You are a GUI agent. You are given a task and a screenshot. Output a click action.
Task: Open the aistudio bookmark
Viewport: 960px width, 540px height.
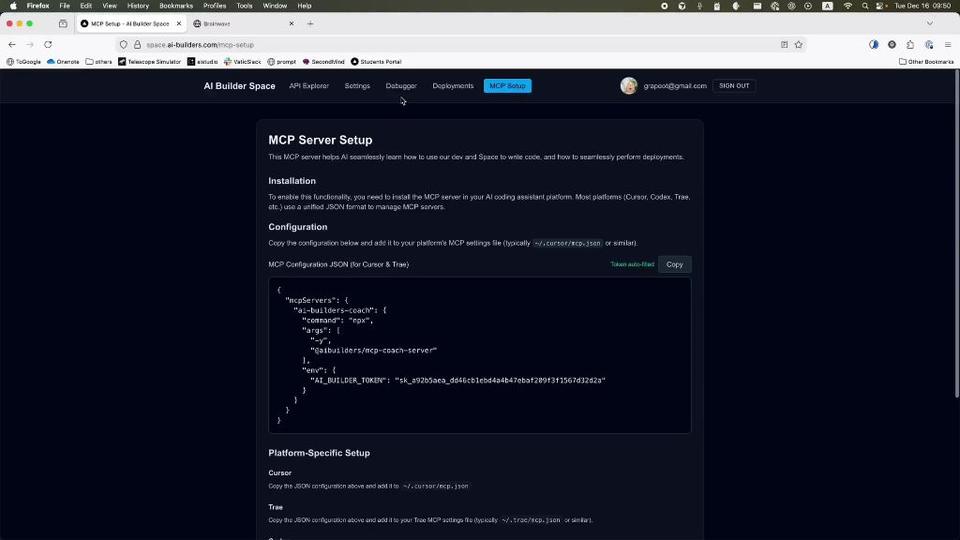coord(203,62)
